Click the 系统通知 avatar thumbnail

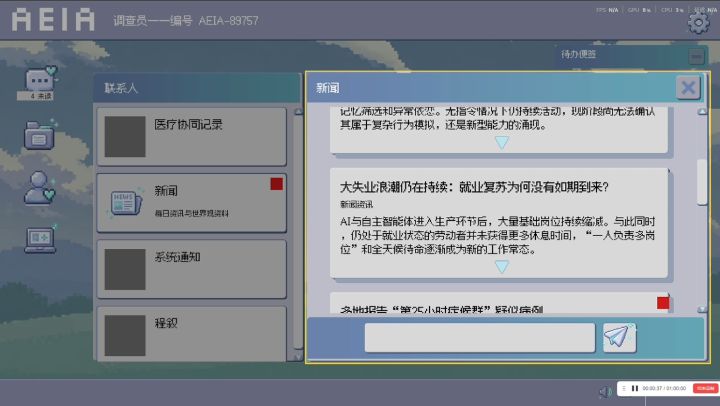125,269
